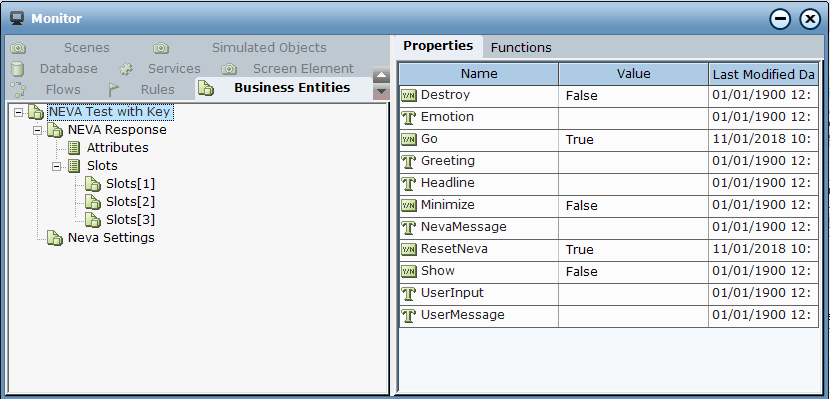
Task: Click the Destroy boolean property icon
Action: click(x=409, y=95)
